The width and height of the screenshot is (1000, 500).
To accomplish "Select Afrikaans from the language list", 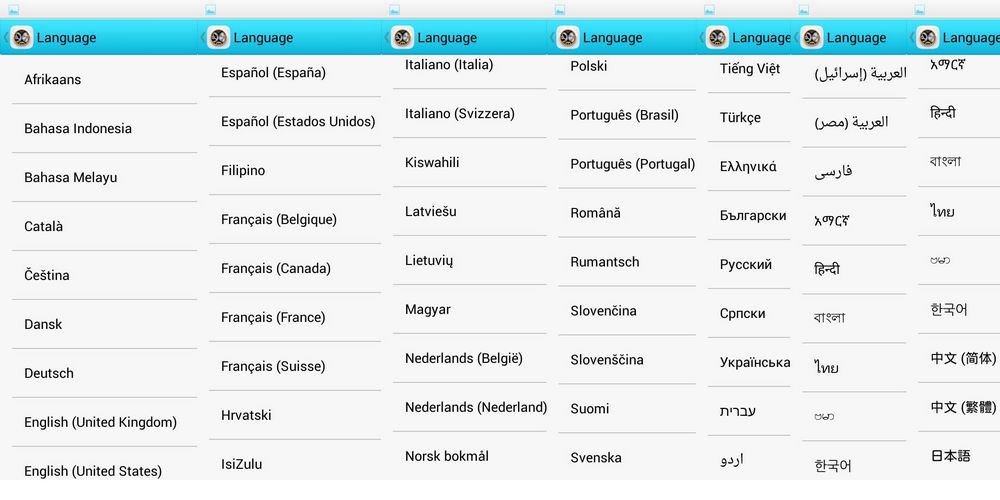I will [x=104, y=80].
